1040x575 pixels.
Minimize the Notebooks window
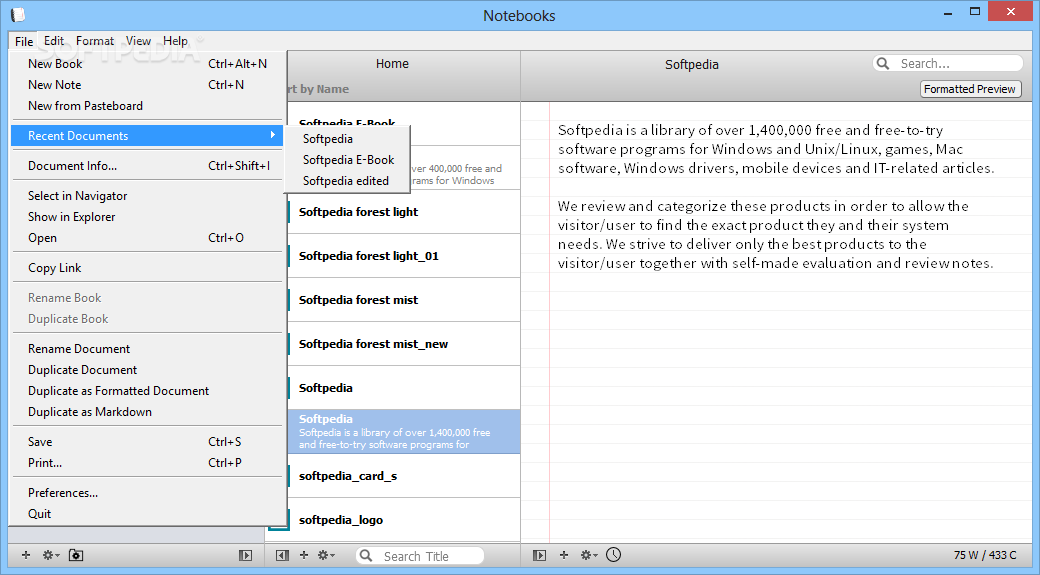click(948, 12)
